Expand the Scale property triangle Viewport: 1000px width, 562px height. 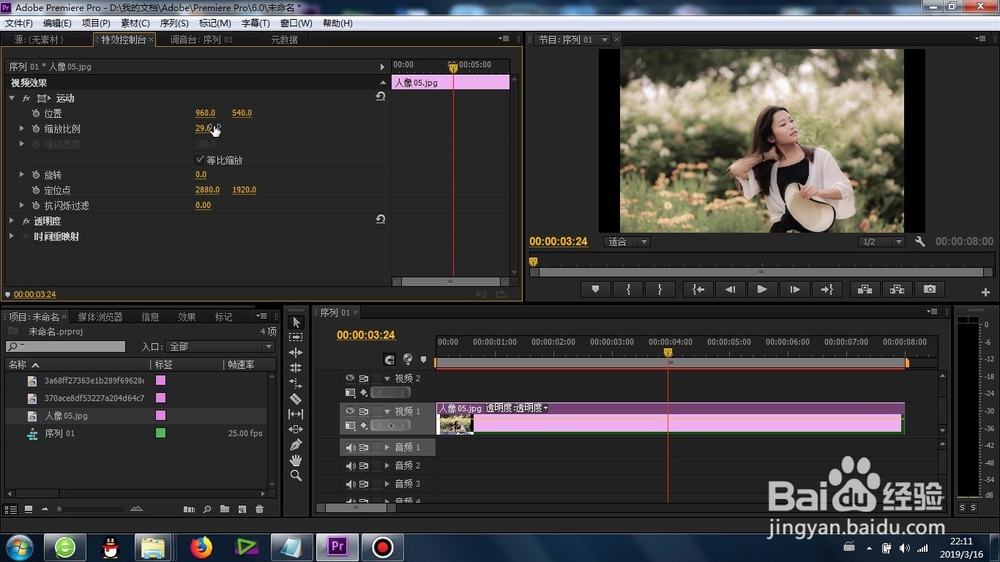[22, 128]
